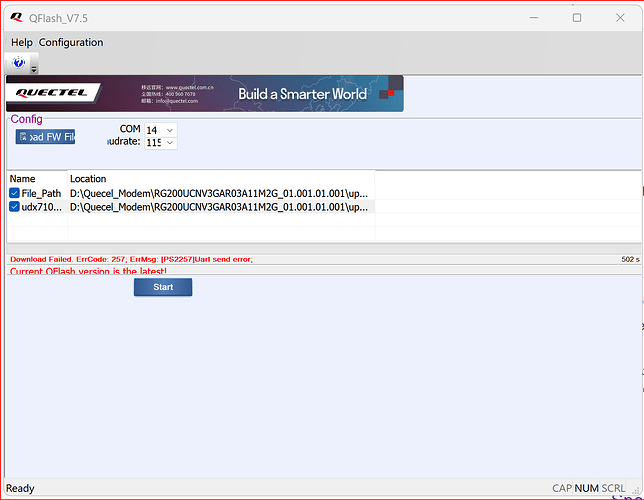Open the toolbar overflow arrow next to help icon

(x=33, y=69)
